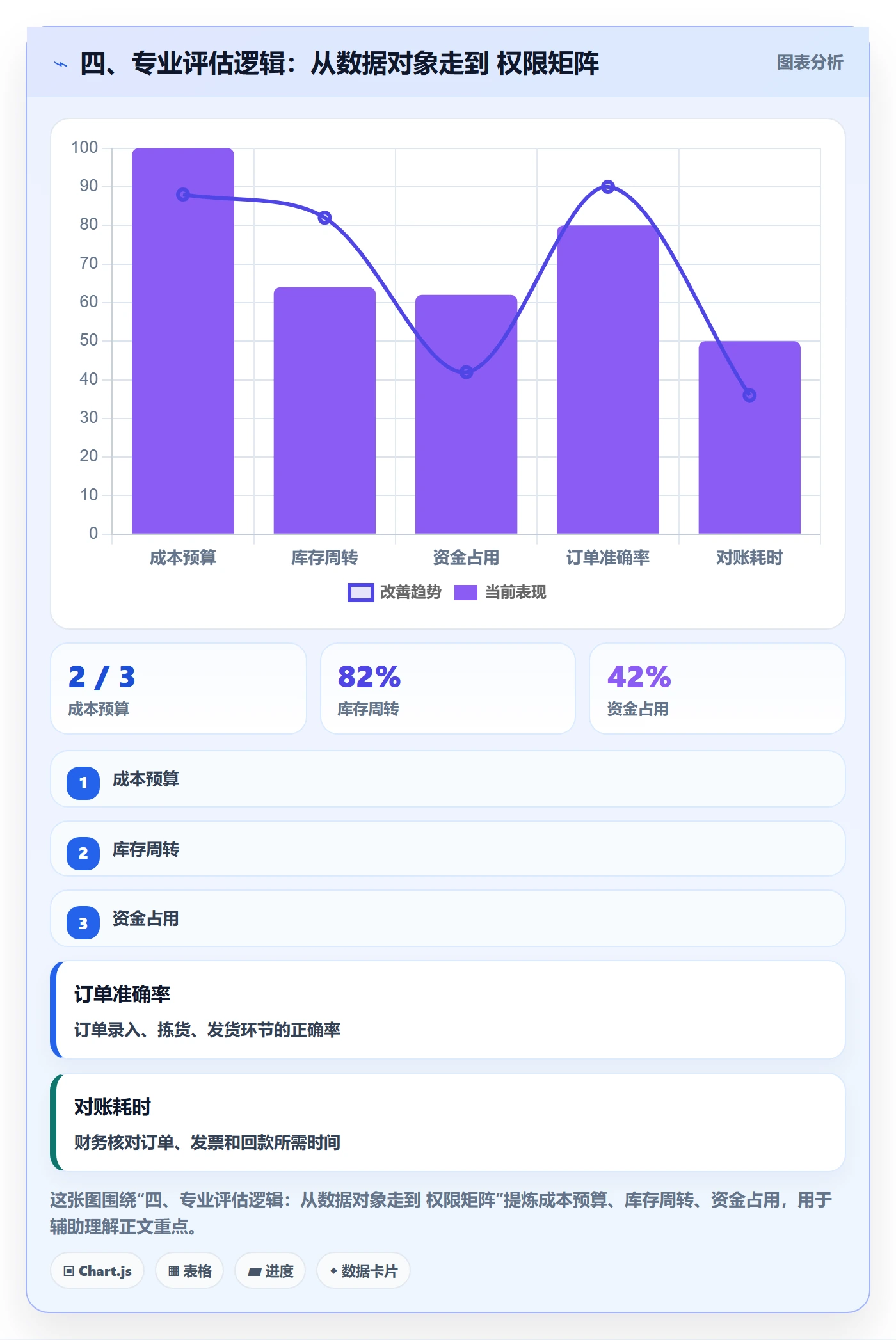Open the 2 / 3 成本预算 data card
896x1340 pixels.
[179, 689]
